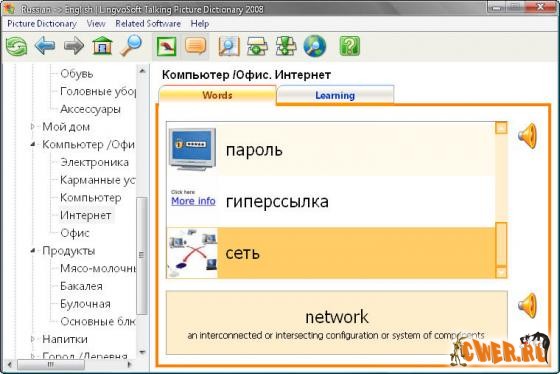Click the stacked cards with arrows icon
Screen dimensions: 560x374
286,46
